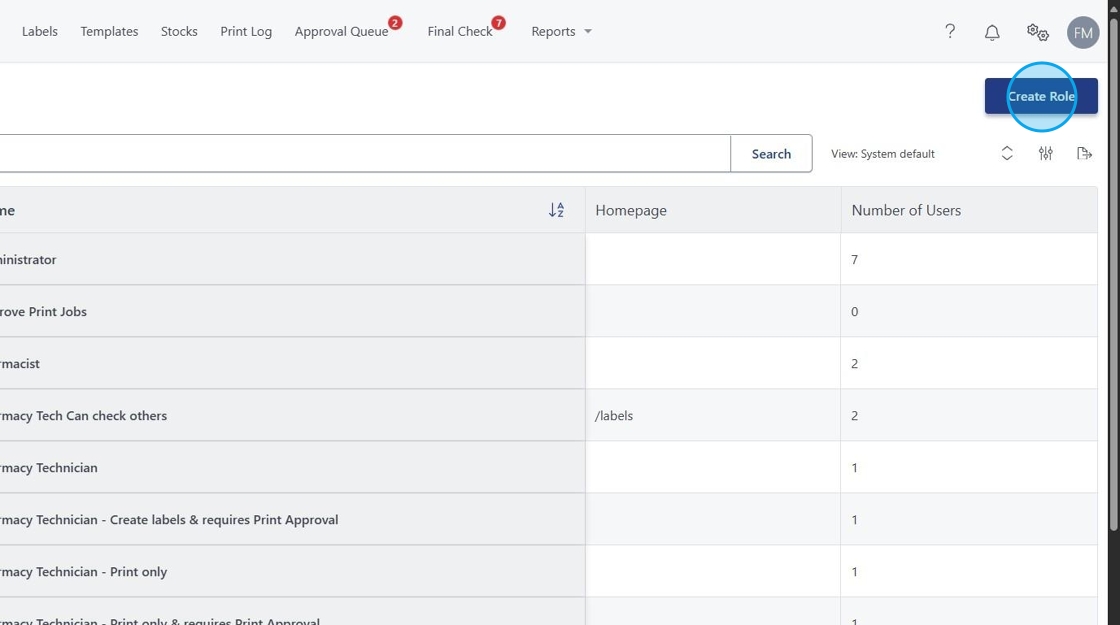
Task: Click the Create Role button
Action: click(x=1041, y=96)
